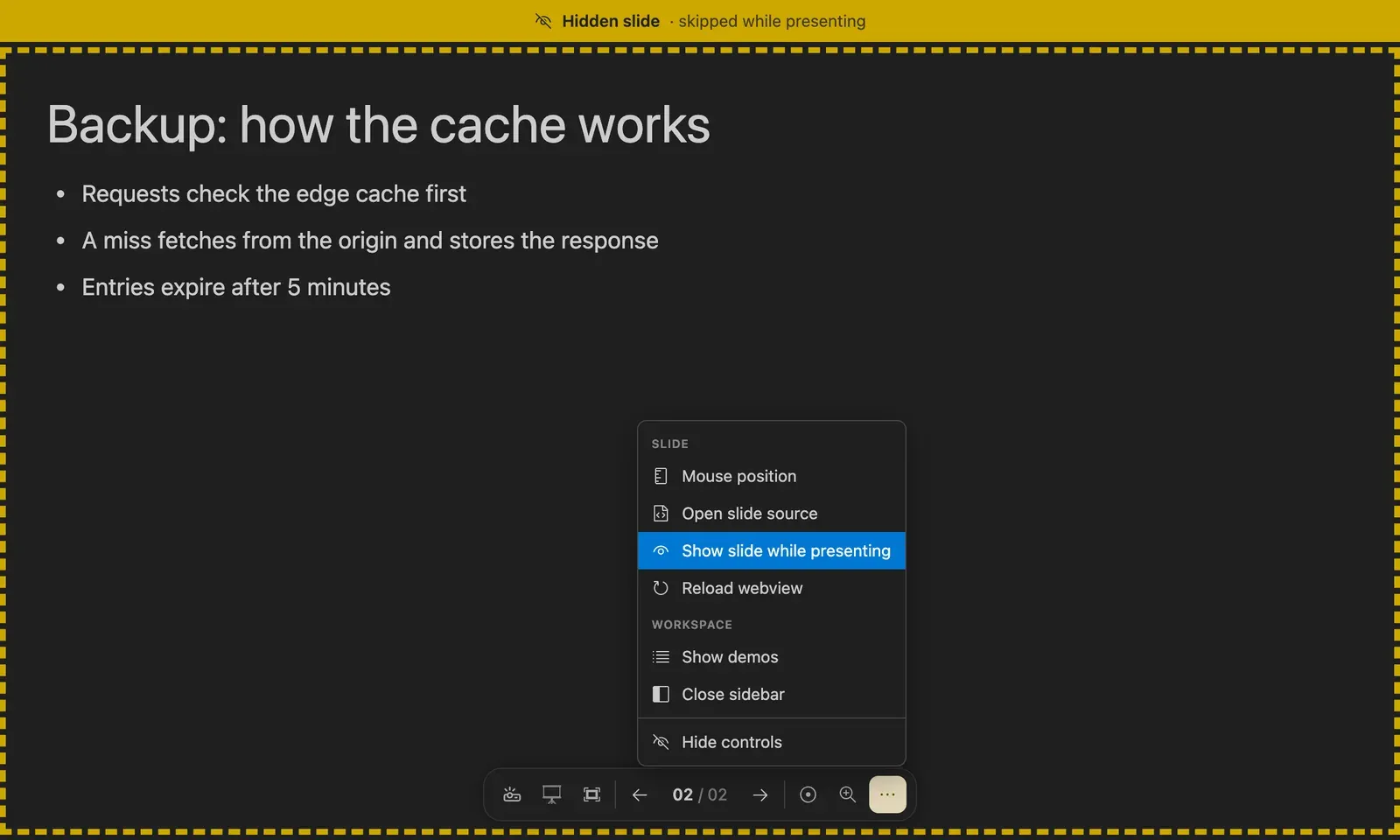
Task: Toggle the fullscreen slide icon
Action: click(592, 794)
